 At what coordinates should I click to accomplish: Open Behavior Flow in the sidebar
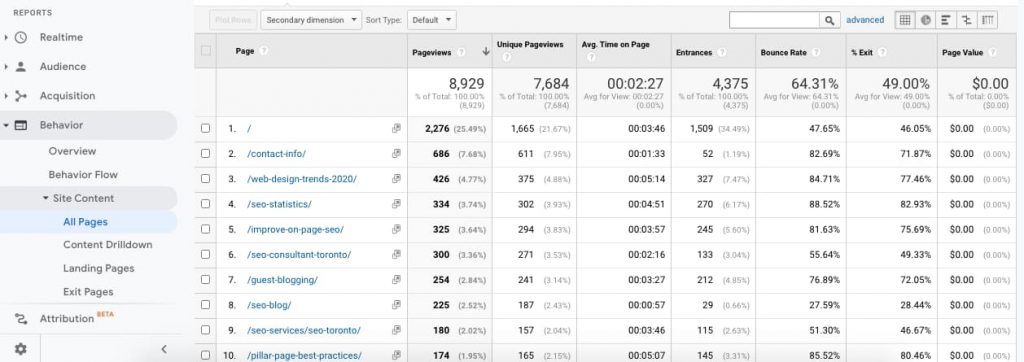click(83, 175)
